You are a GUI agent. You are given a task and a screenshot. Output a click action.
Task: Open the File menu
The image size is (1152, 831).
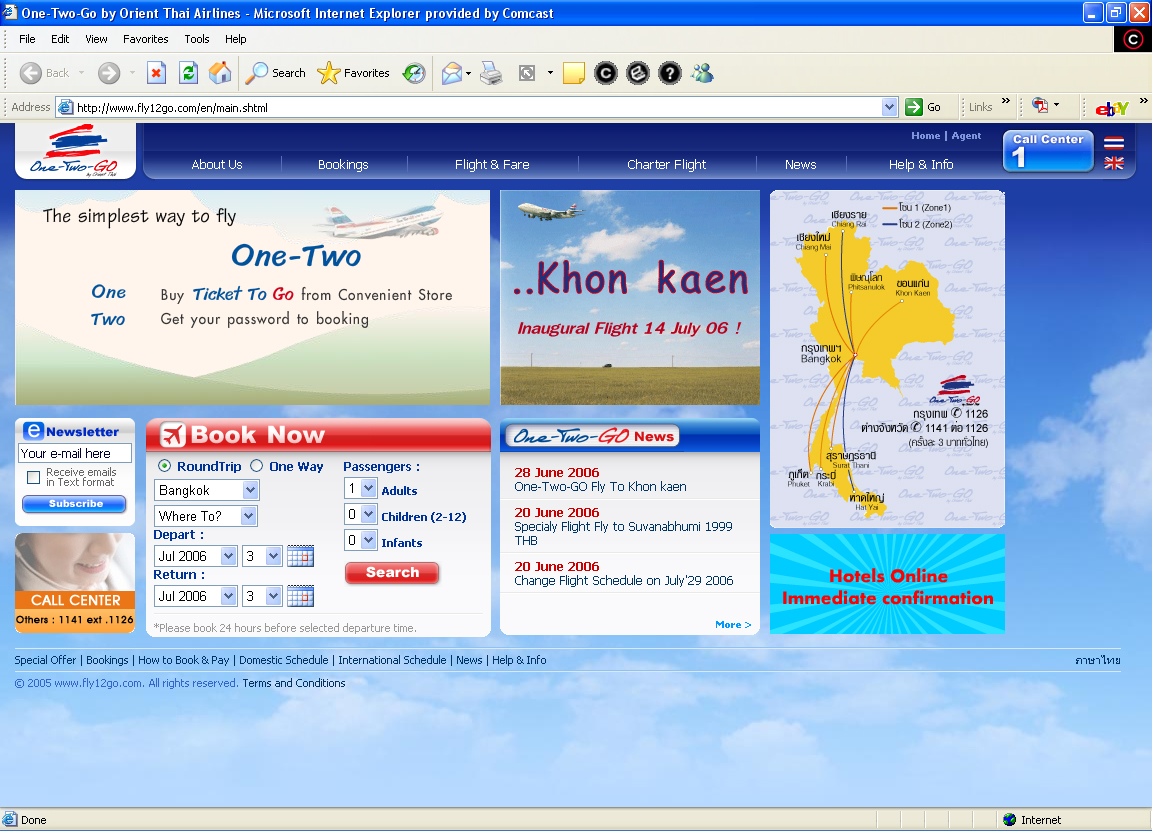(x=27, y=39)
